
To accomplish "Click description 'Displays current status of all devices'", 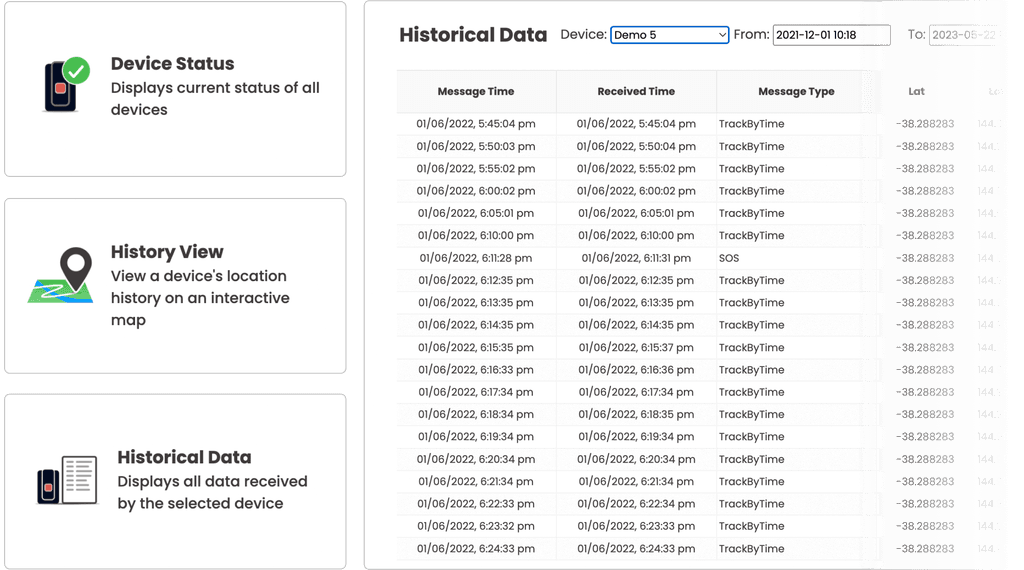I will [x=215, y=99].
